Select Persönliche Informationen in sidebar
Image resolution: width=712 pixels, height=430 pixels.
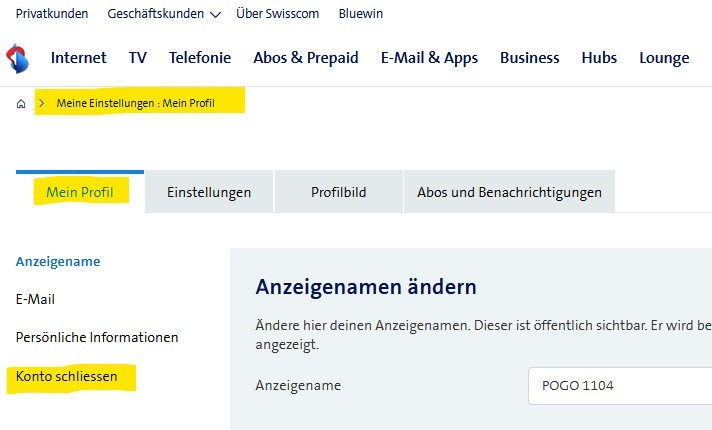click(97, 337)
